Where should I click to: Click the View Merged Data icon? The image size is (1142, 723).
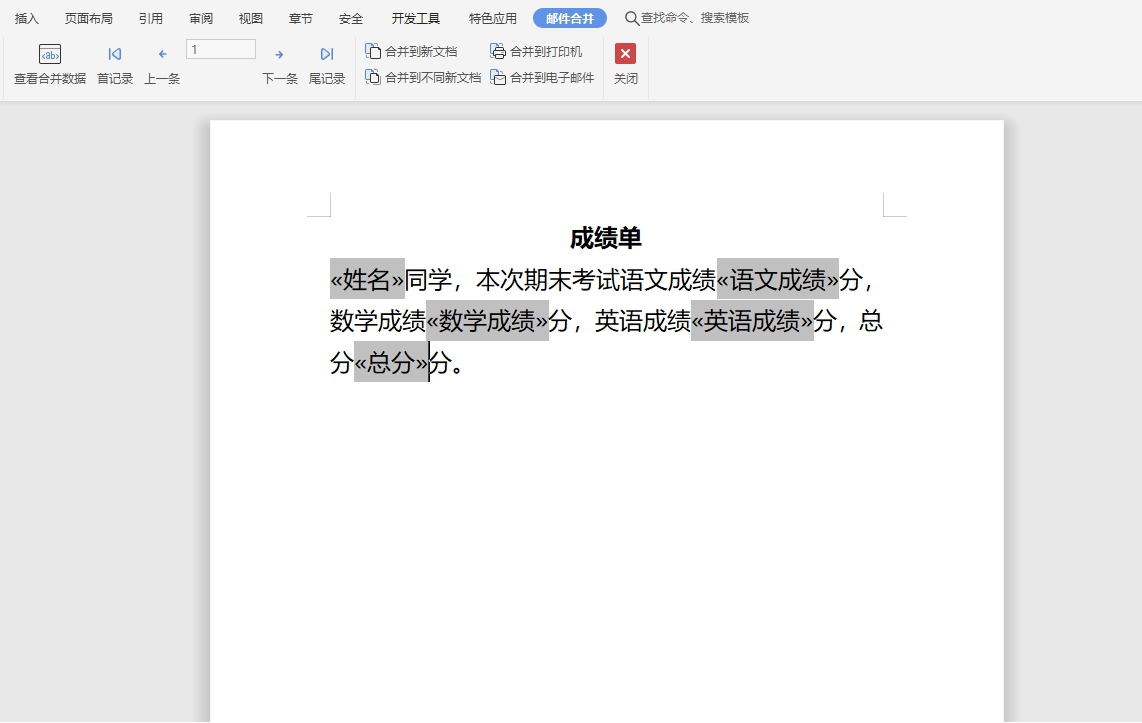50,55
